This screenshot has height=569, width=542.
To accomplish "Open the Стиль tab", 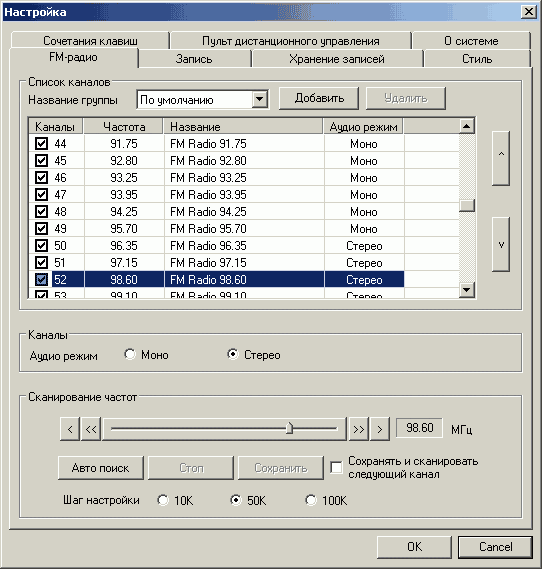I will click(477, 59).
